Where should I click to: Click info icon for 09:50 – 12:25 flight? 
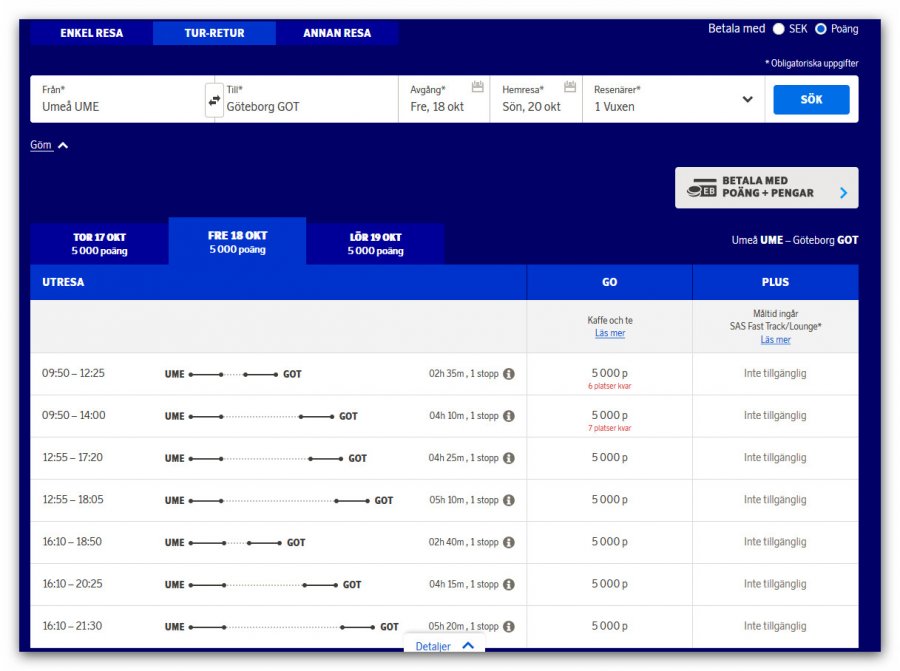(509, 374)
